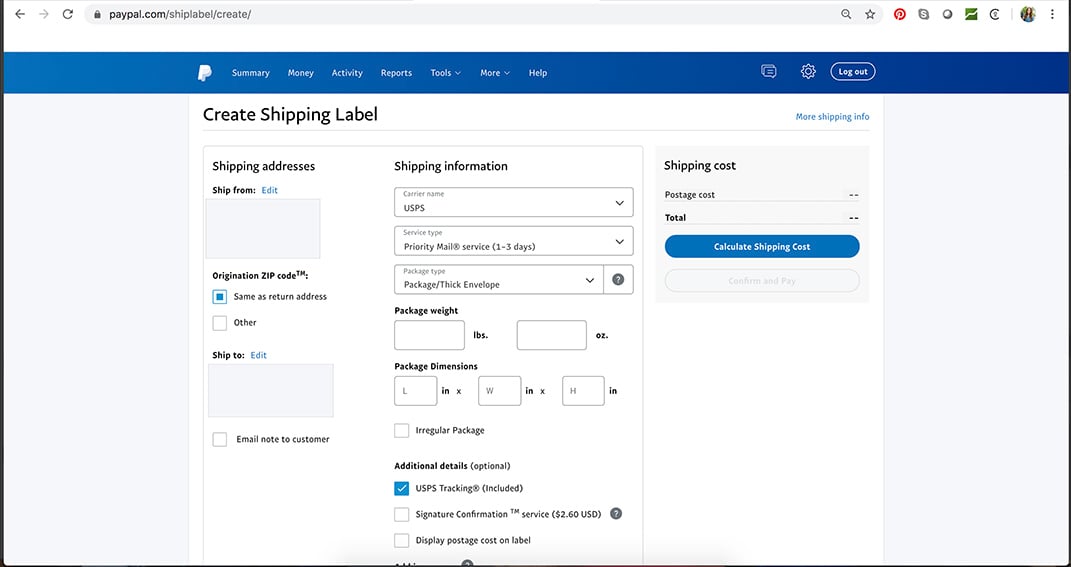The width and height of the screenshot is (1071, 567).
Task: Edit the Ship from address
Action: click(270, 190)
